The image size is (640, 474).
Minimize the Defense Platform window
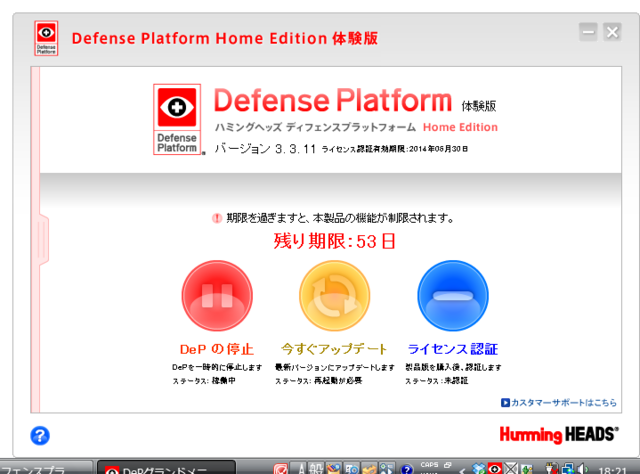[588, 32]
